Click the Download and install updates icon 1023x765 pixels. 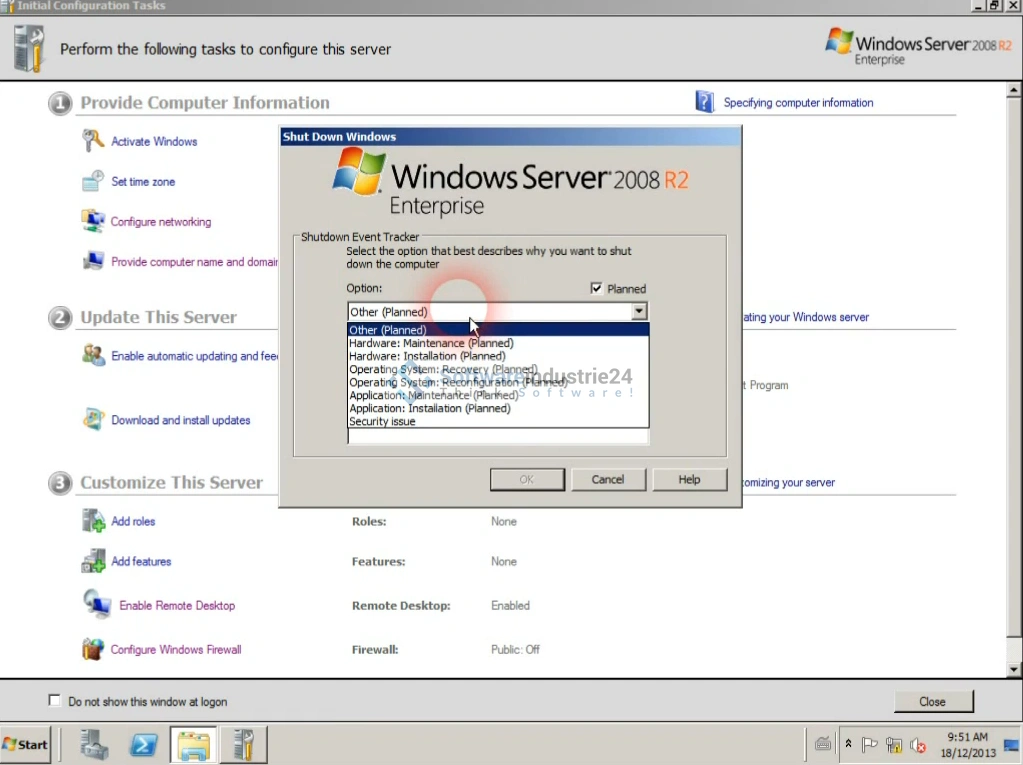point(94,420)
